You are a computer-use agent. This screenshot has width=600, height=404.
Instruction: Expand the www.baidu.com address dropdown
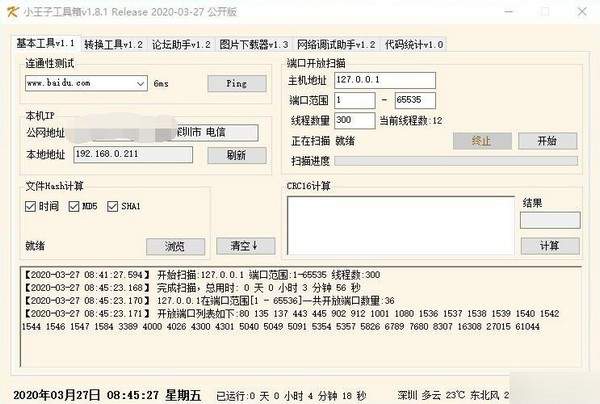[x=139, y=83]
